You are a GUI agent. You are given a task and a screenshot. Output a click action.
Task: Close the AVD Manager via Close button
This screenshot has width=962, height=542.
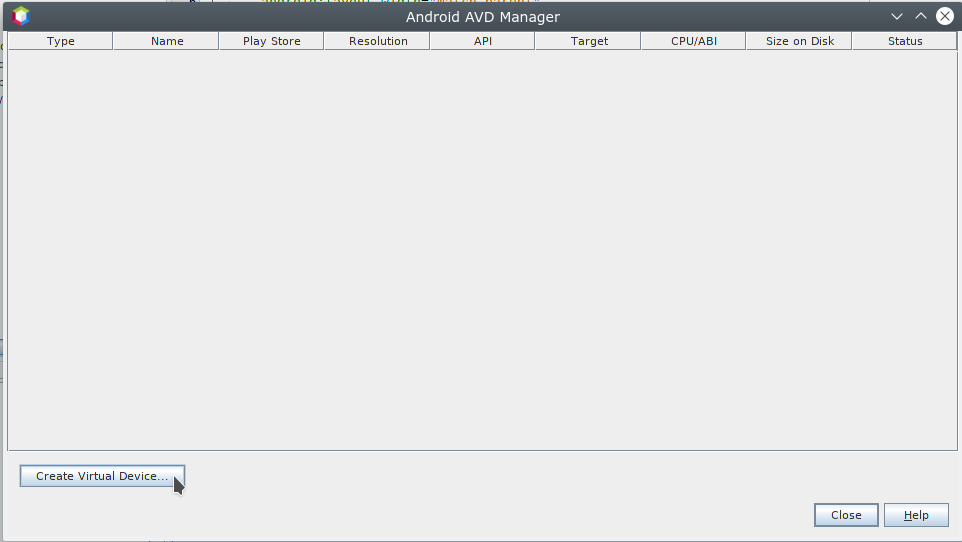point(846,515)
